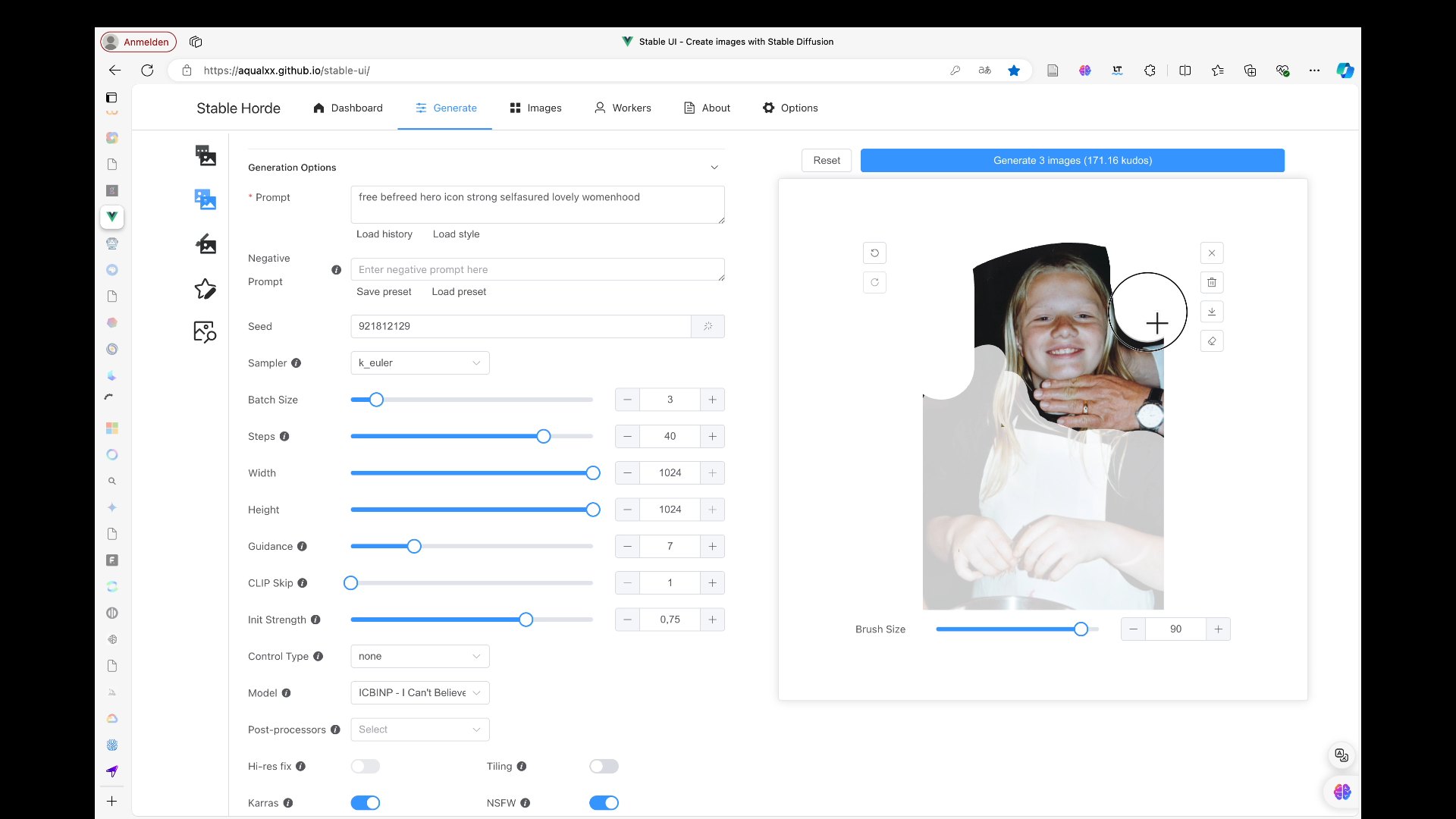Image resolution: width=1456 pixels, height=819 pixels.
Task: Click the Brush Size slider handle
Action: click(1081, 629)
